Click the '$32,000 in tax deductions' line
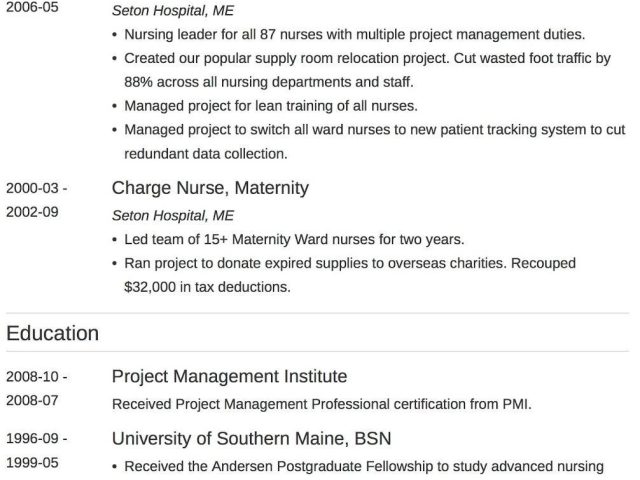This screenshot has width=640, height=480. coord(207,287)
